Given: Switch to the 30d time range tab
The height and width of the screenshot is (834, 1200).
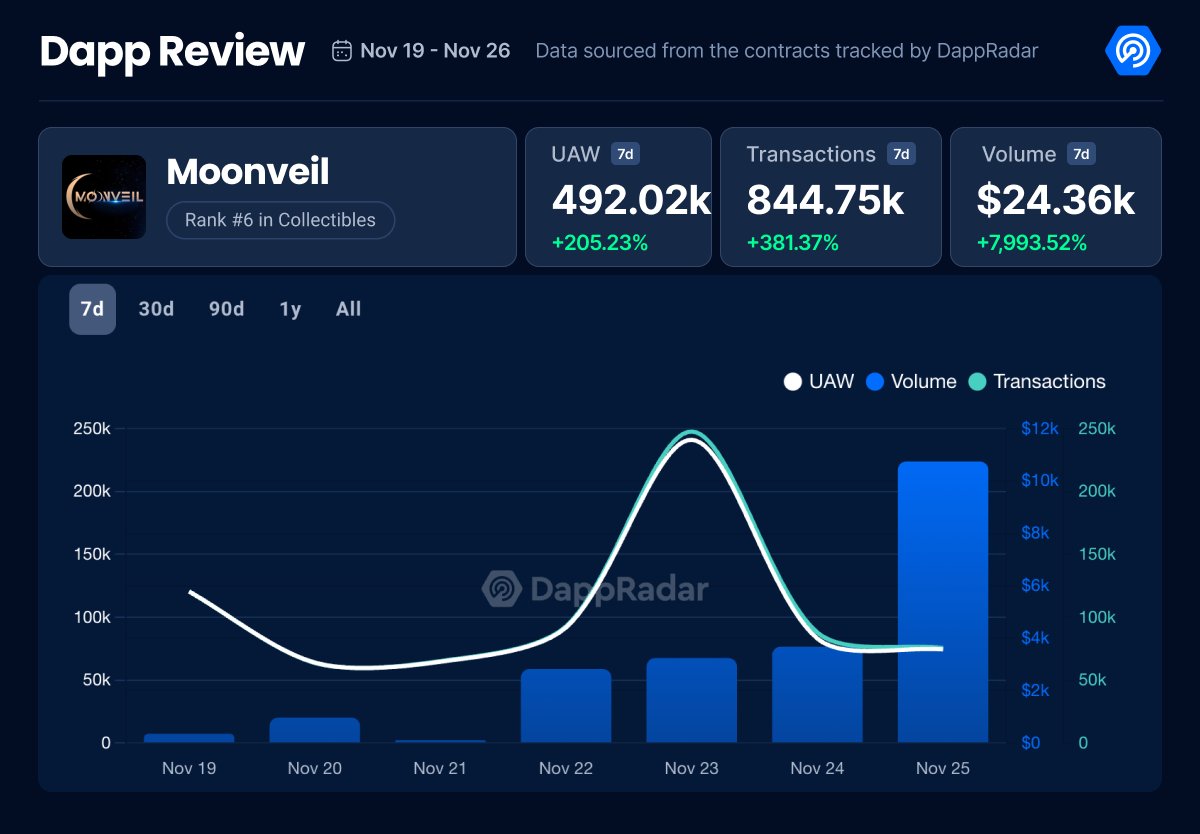Looking at the screenshot, I should [156, 309].
